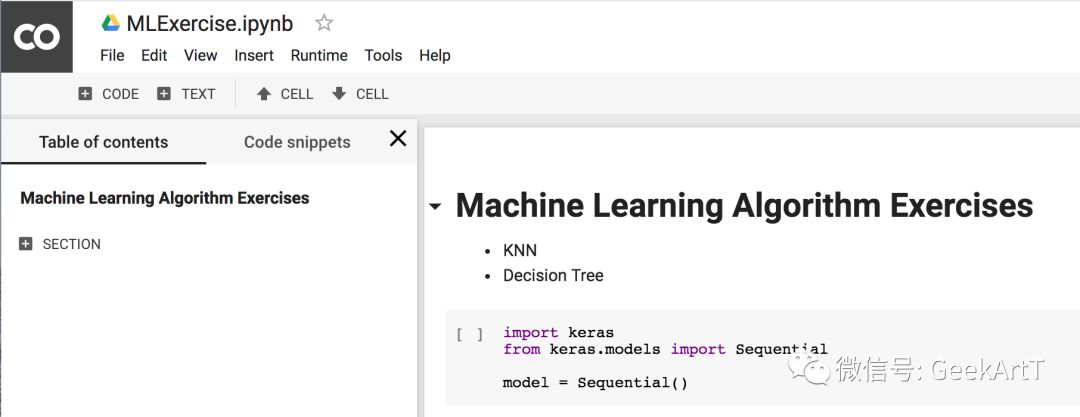
Task: Jump to Machine Learning Algorithm Exercises heading link
Action: 165,198
